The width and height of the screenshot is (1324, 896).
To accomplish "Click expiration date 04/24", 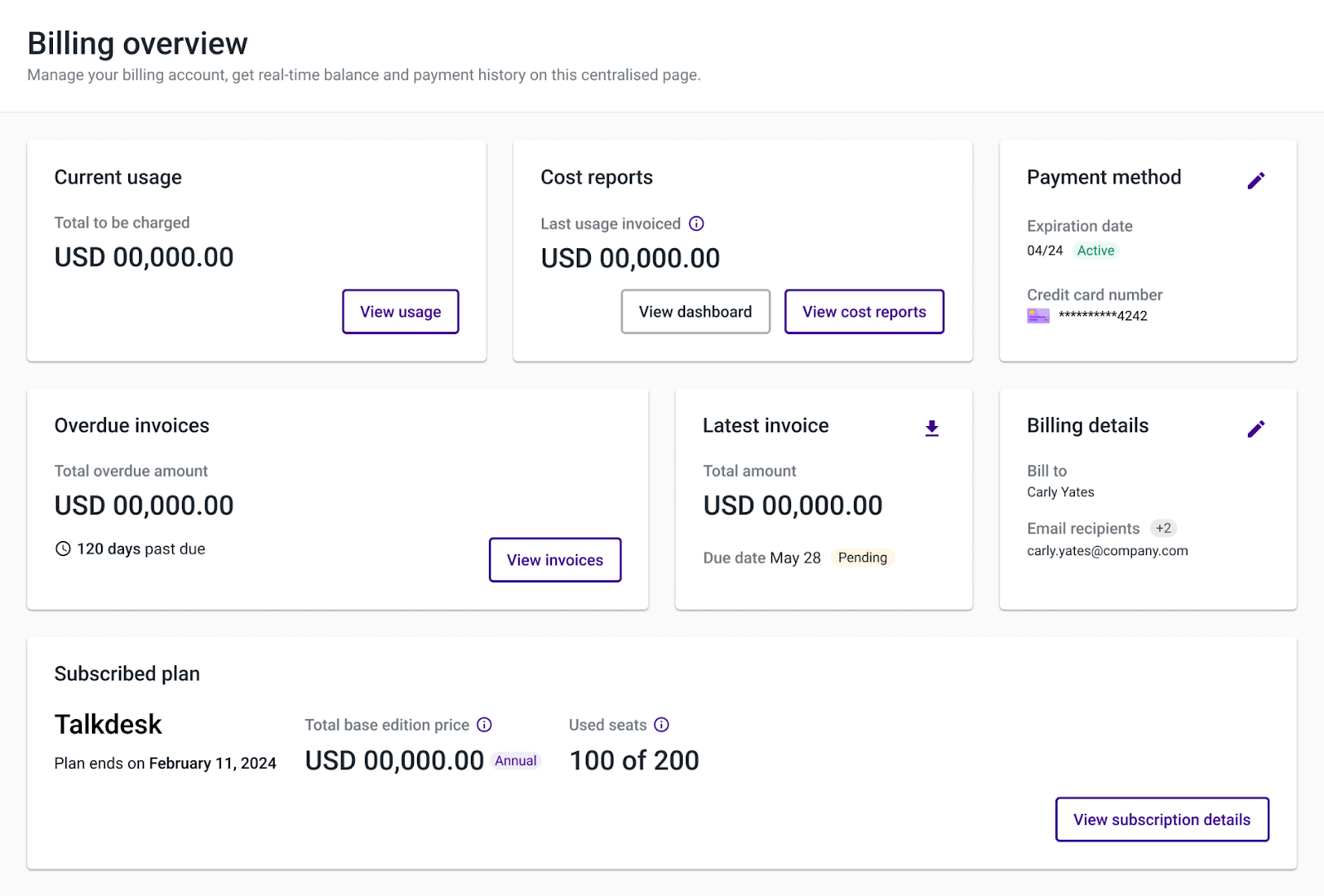I will [1045, 251].
